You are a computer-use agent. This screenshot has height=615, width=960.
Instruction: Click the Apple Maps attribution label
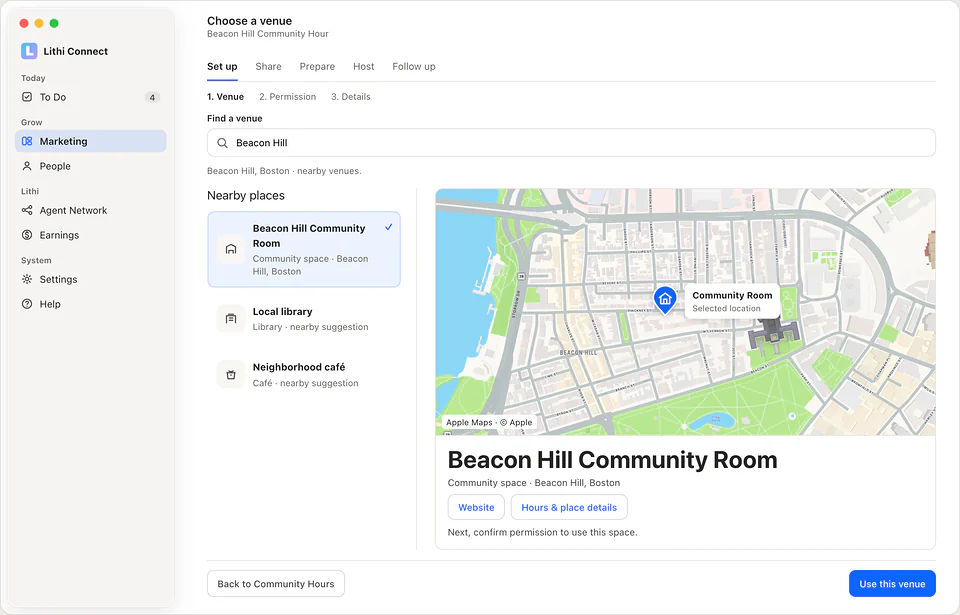point(489,422)
